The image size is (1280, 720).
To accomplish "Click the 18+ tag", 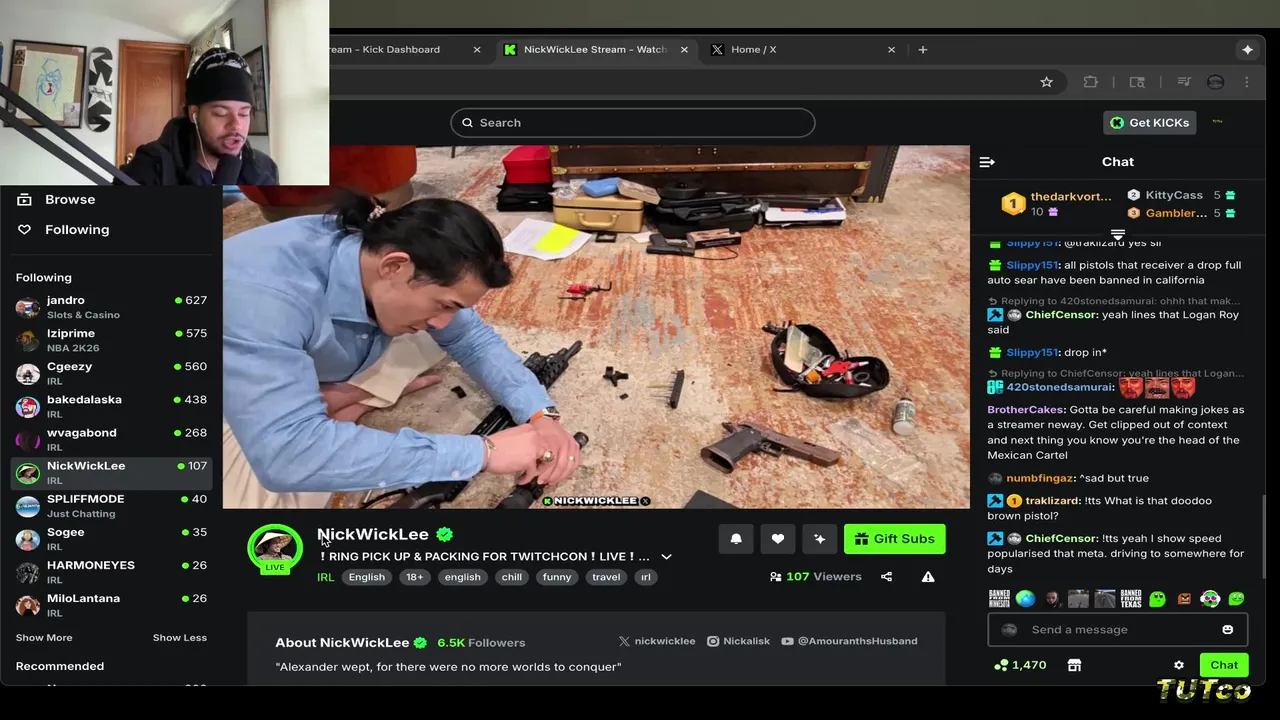I will pyautogui.click(x=414, y=577).
